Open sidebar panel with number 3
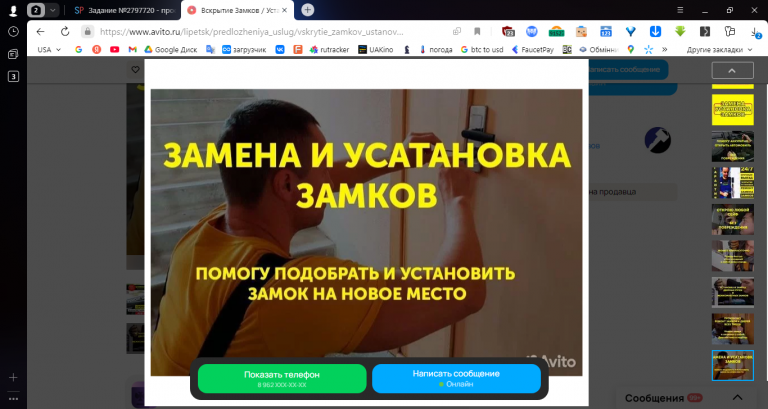 tap(13, 76)
